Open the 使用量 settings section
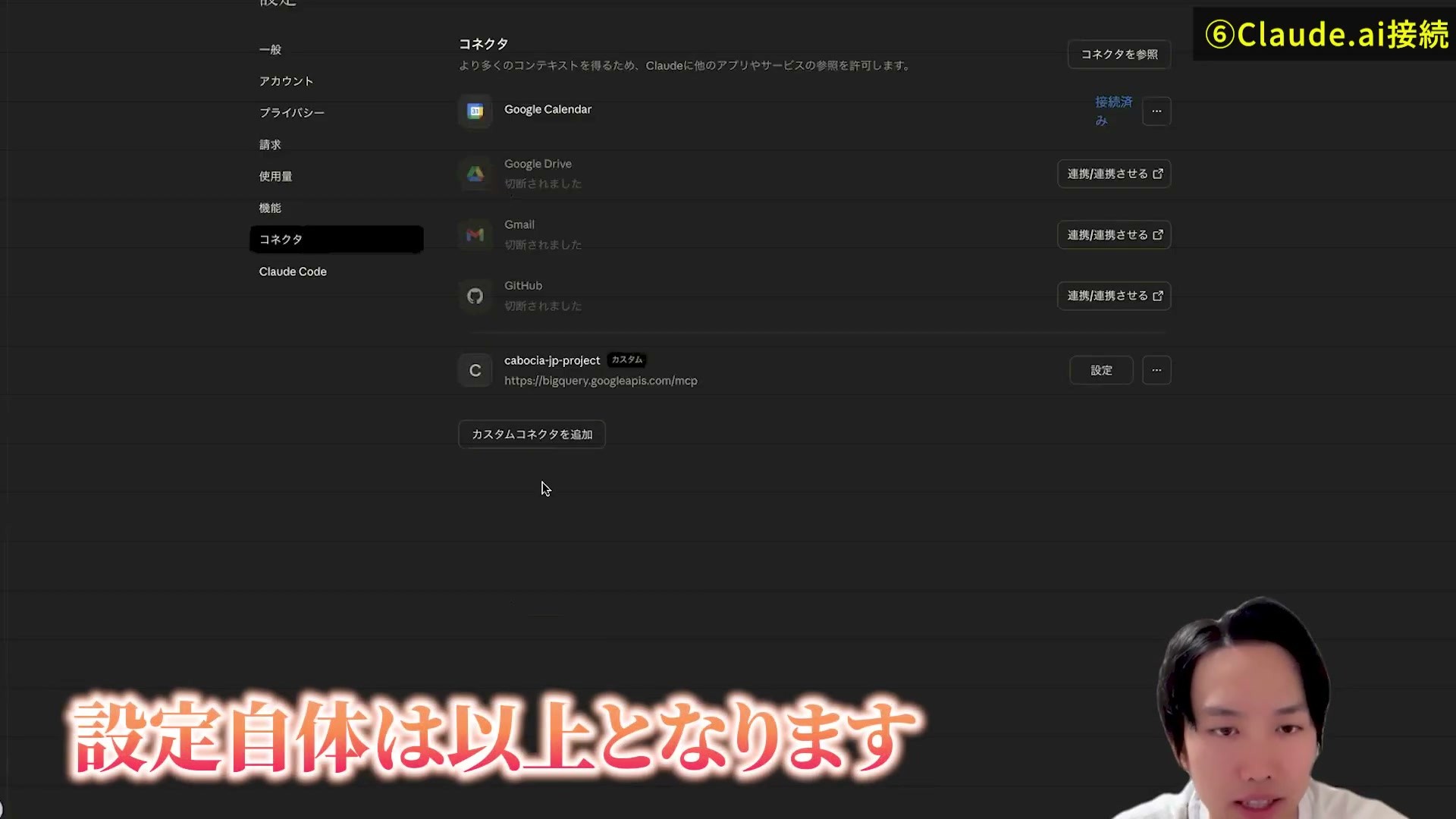 pyautogui.click(x=276, y=176)
